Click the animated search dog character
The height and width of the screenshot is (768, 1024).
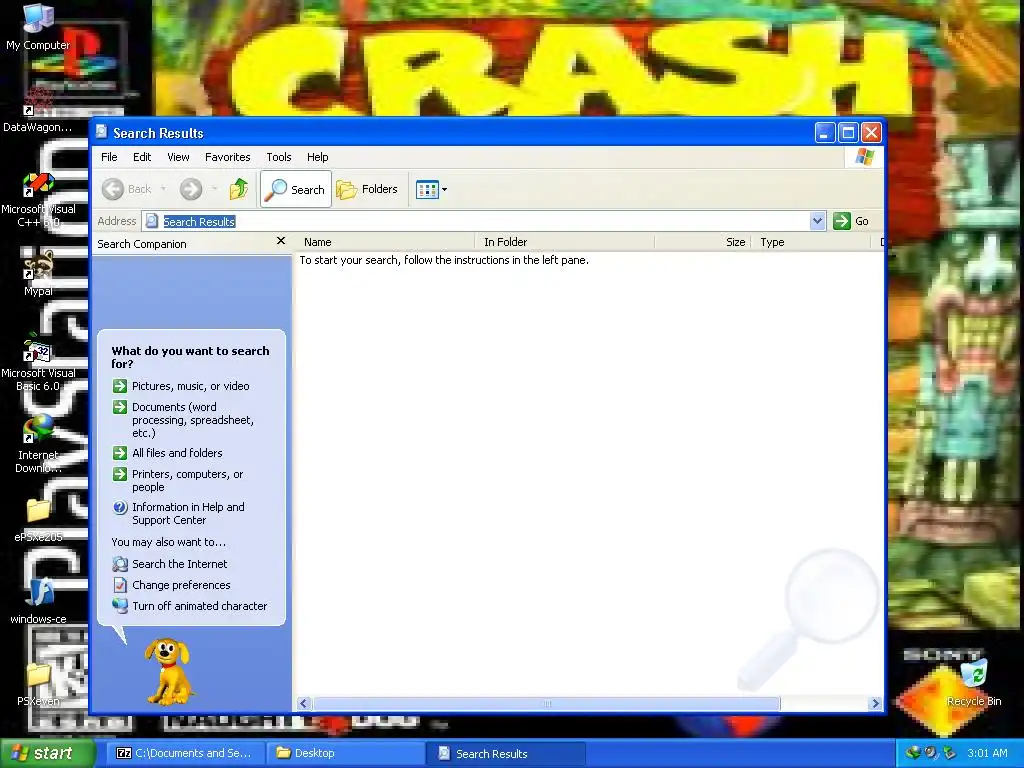[168, 671]
